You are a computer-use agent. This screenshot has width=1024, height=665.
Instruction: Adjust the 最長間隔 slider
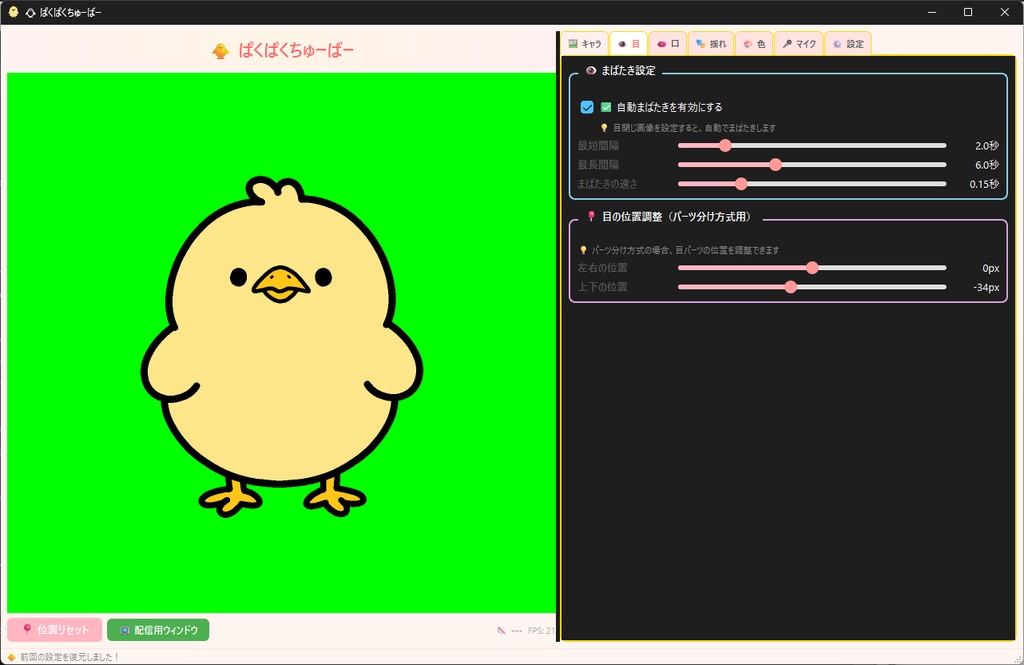(812, 165)
